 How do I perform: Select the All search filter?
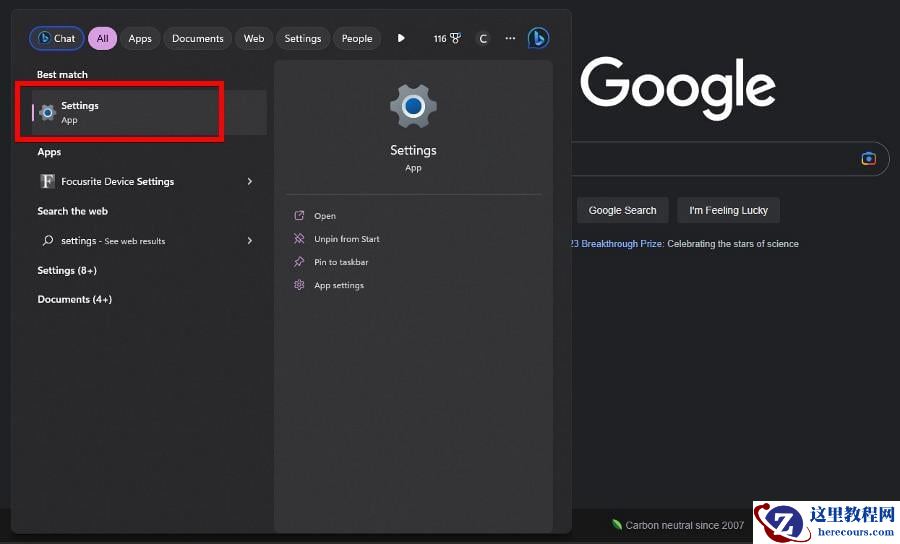(x=103, y=38)
